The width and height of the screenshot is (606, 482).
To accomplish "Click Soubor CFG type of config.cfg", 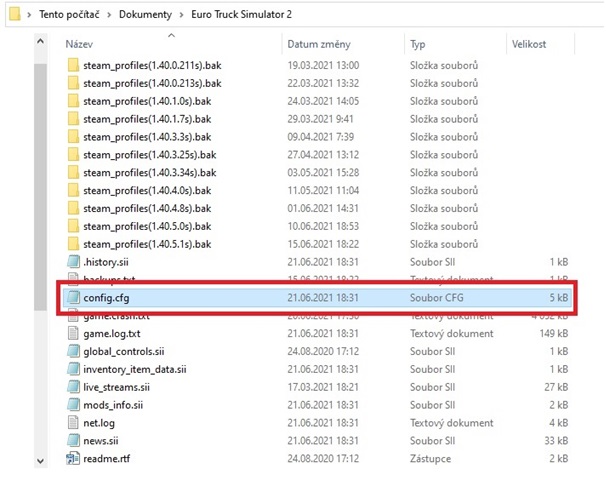I will [x=437, y=298].
